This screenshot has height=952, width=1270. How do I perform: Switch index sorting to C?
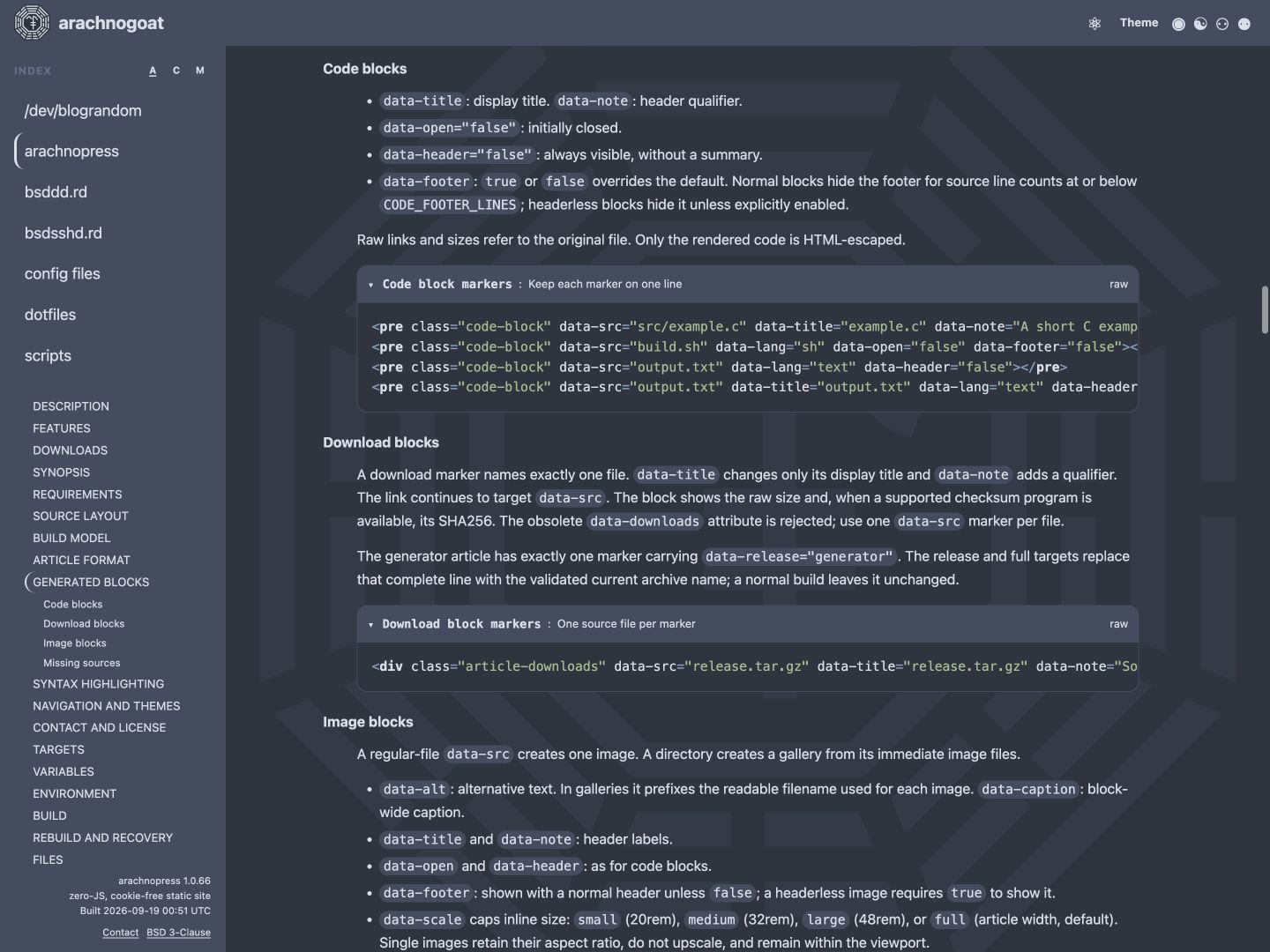(176, 71)
